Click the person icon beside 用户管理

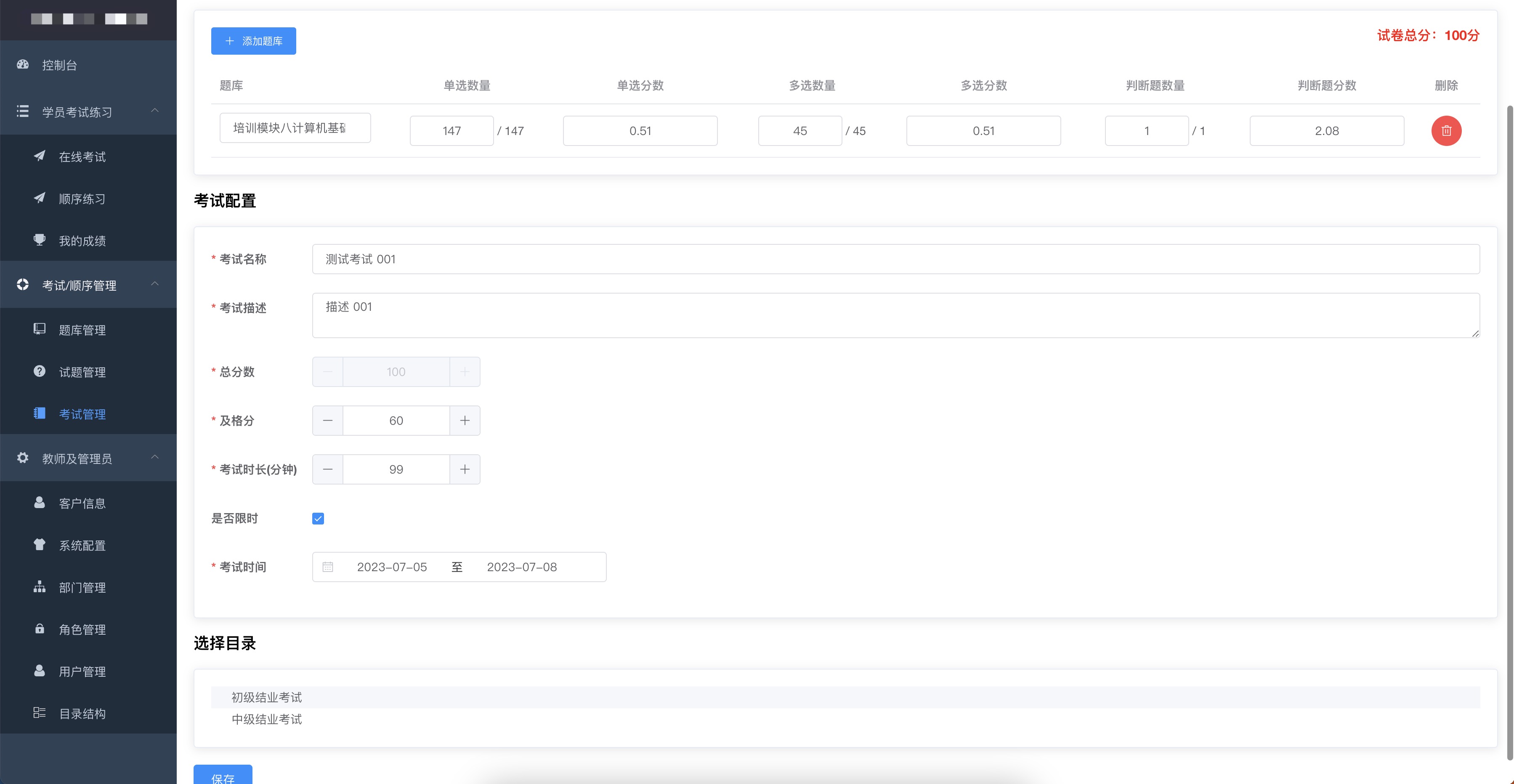[x=40, y=670]
